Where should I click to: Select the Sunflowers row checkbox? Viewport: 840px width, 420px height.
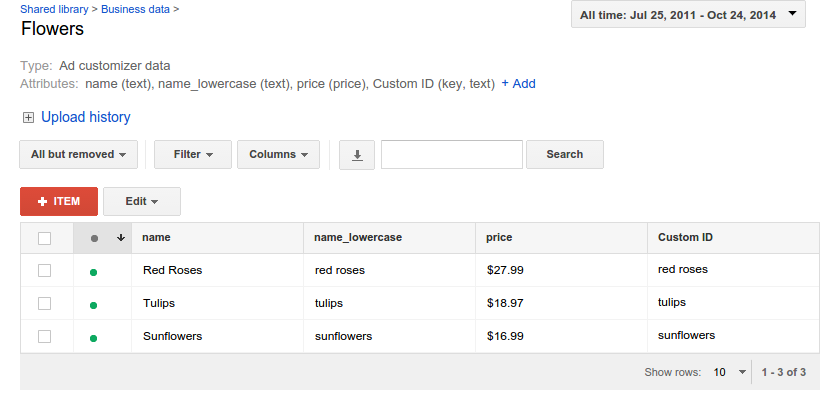[44, 337]
